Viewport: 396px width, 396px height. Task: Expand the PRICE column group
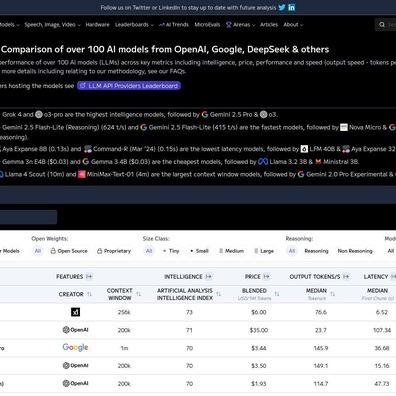point(266,277)
